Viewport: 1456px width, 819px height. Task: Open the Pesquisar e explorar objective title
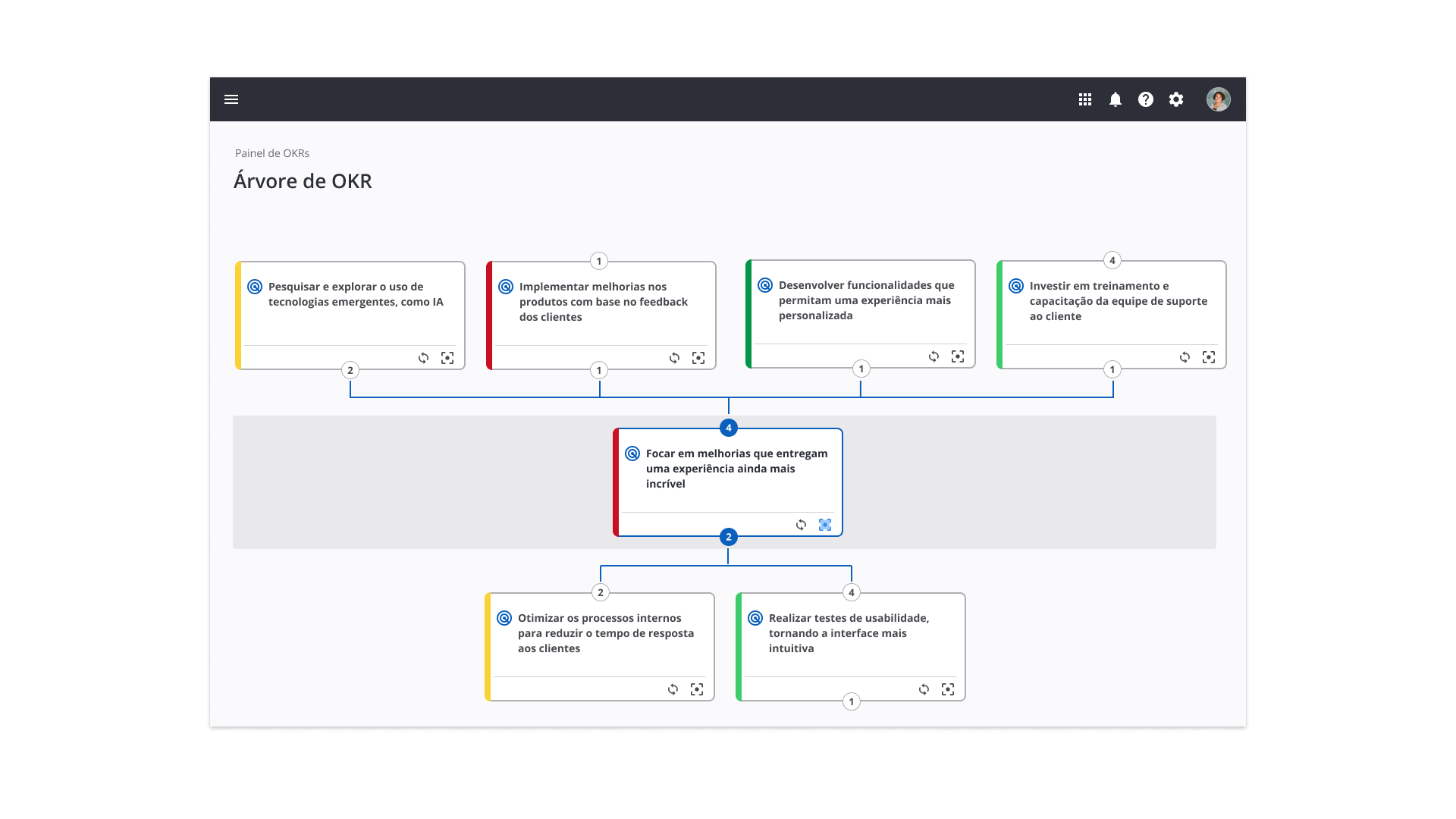coord(356,294)
